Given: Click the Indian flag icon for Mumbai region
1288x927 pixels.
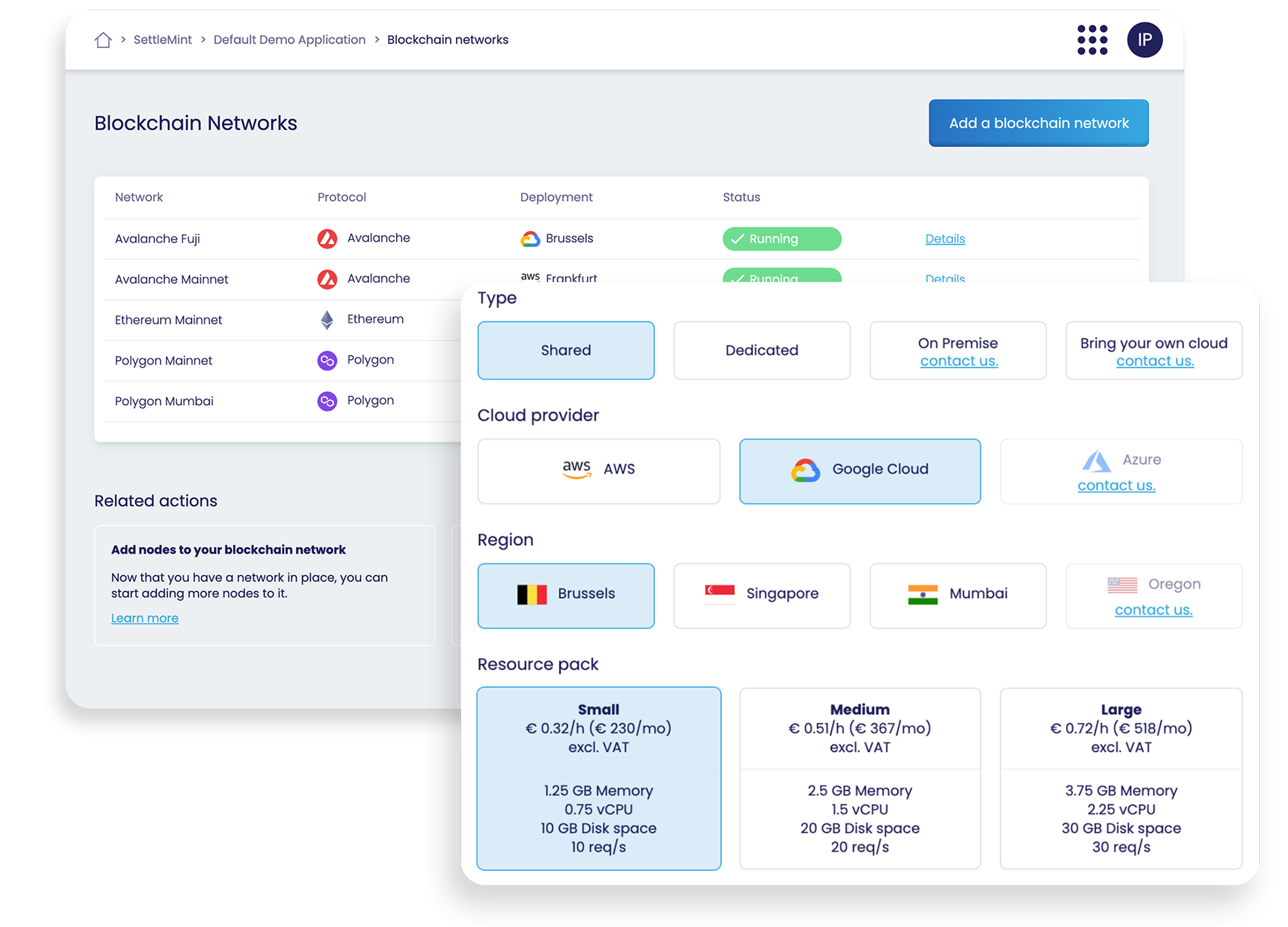Looking at the screenshot, I should tap(920, 594).
